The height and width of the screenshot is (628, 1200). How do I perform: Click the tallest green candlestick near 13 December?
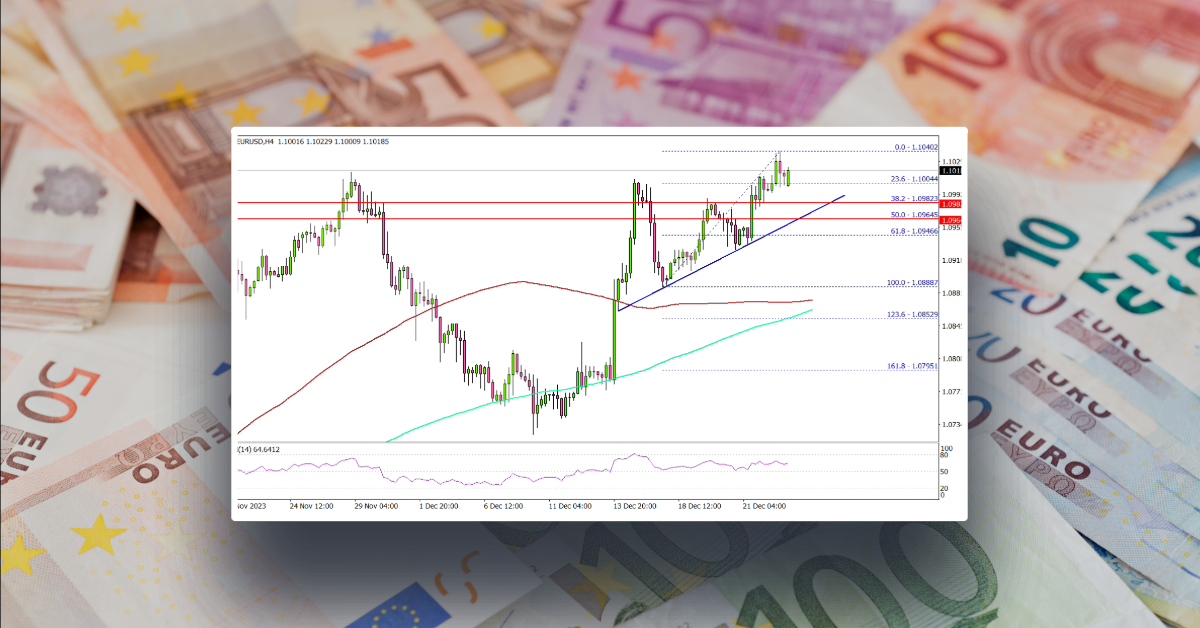pyautogui.click(x=613, y=330)
